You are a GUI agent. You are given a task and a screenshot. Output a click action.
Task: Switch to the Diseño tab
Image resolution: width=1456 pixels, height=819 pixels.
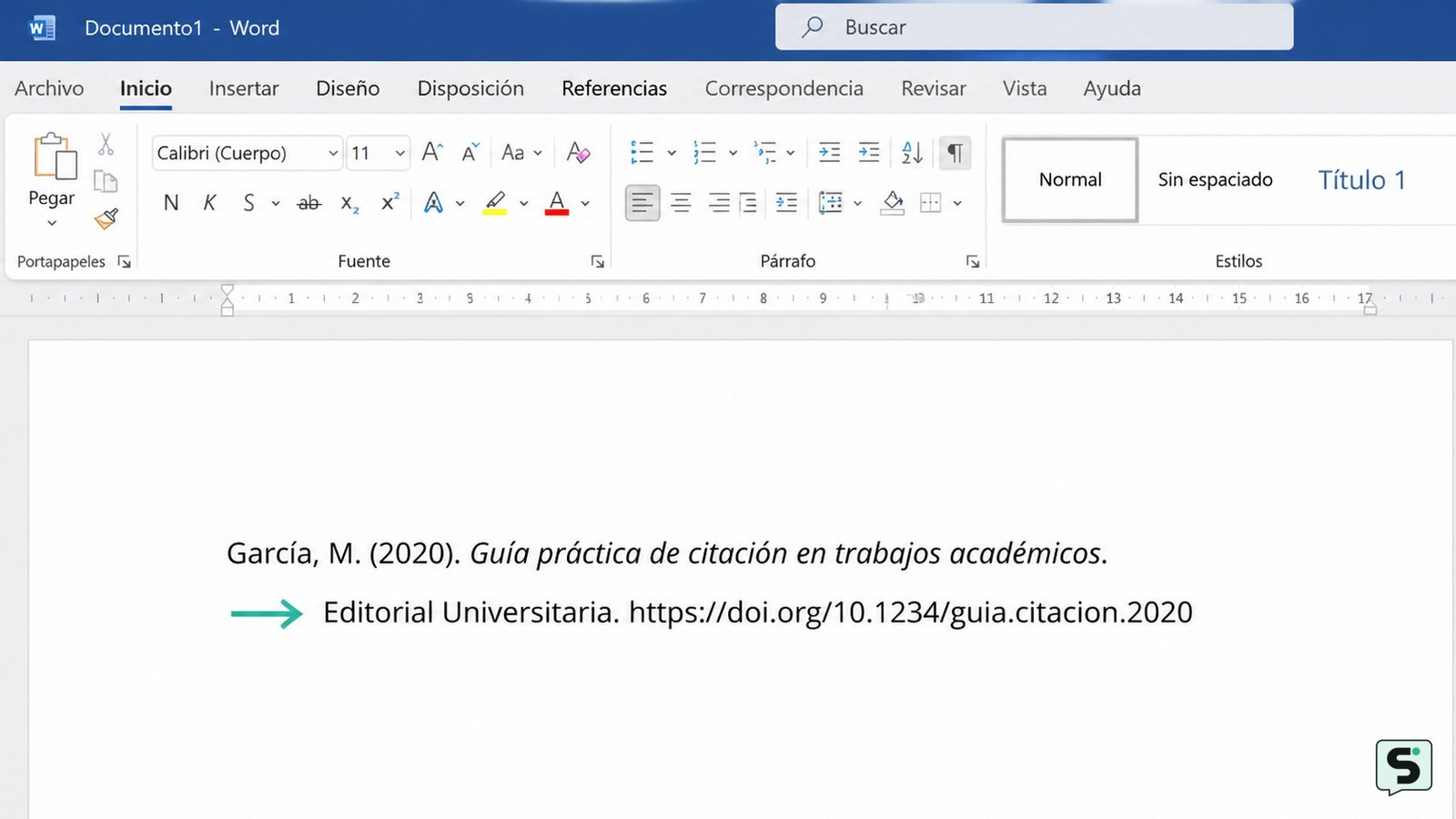pos(348,88)
